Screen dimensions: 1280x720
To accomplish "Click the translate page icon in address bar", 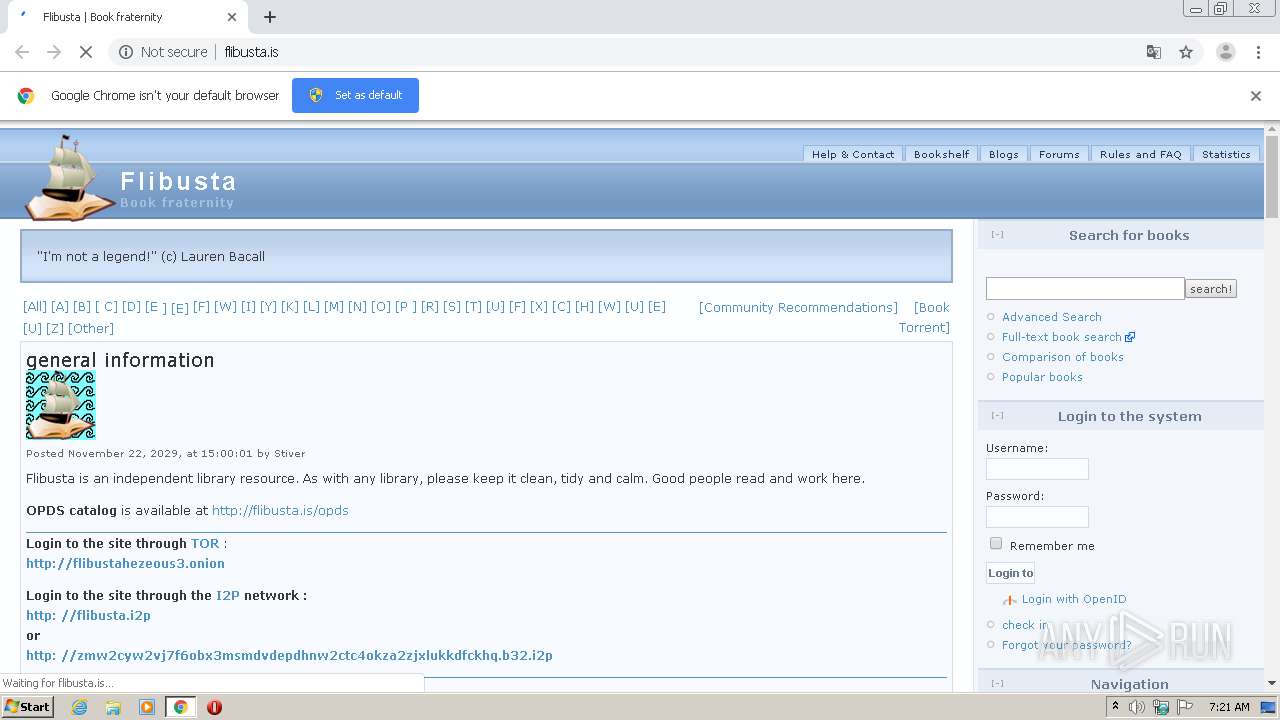I will tap(1153, 52).
